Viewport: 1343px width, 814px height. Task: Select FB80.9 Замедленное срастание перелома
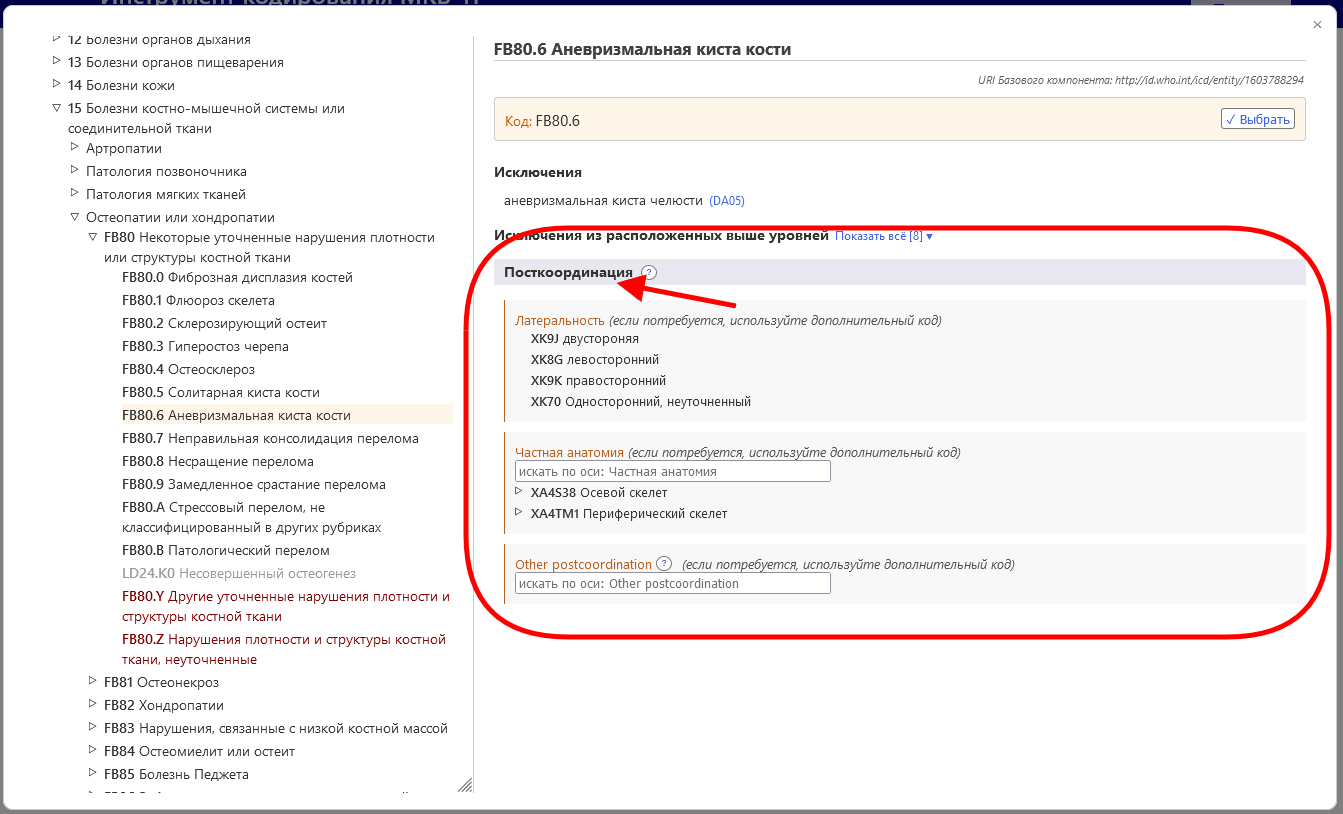click(254, 484)
